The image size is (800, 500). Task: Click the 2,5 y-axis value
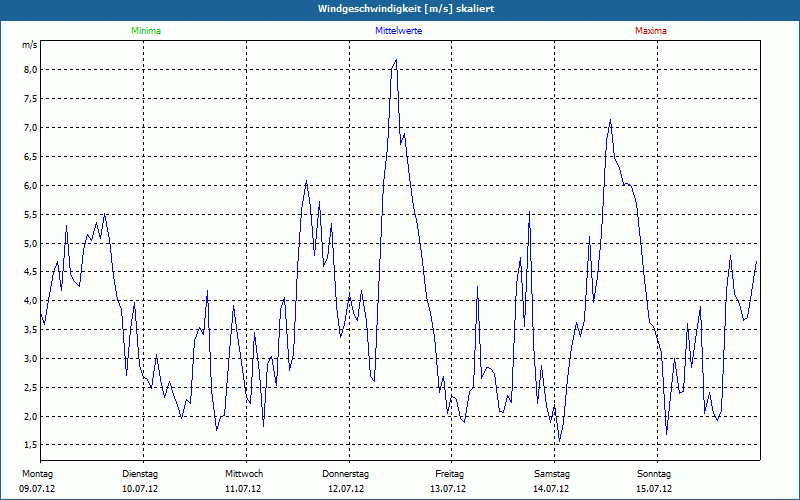[x=31, y=388]
